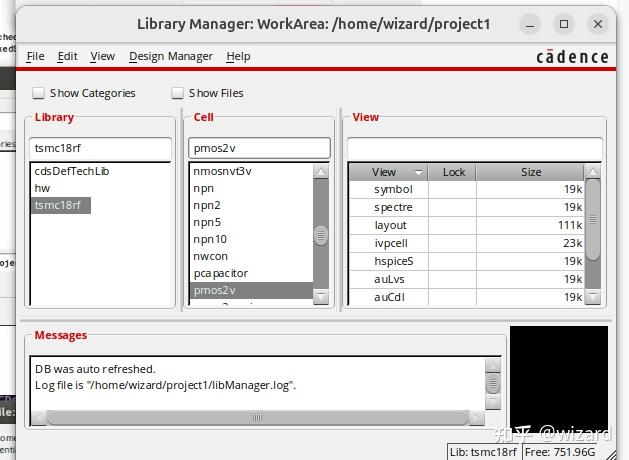Click the Size column header
This screenshot has width=629, height=460.
(x=530, y=172)
